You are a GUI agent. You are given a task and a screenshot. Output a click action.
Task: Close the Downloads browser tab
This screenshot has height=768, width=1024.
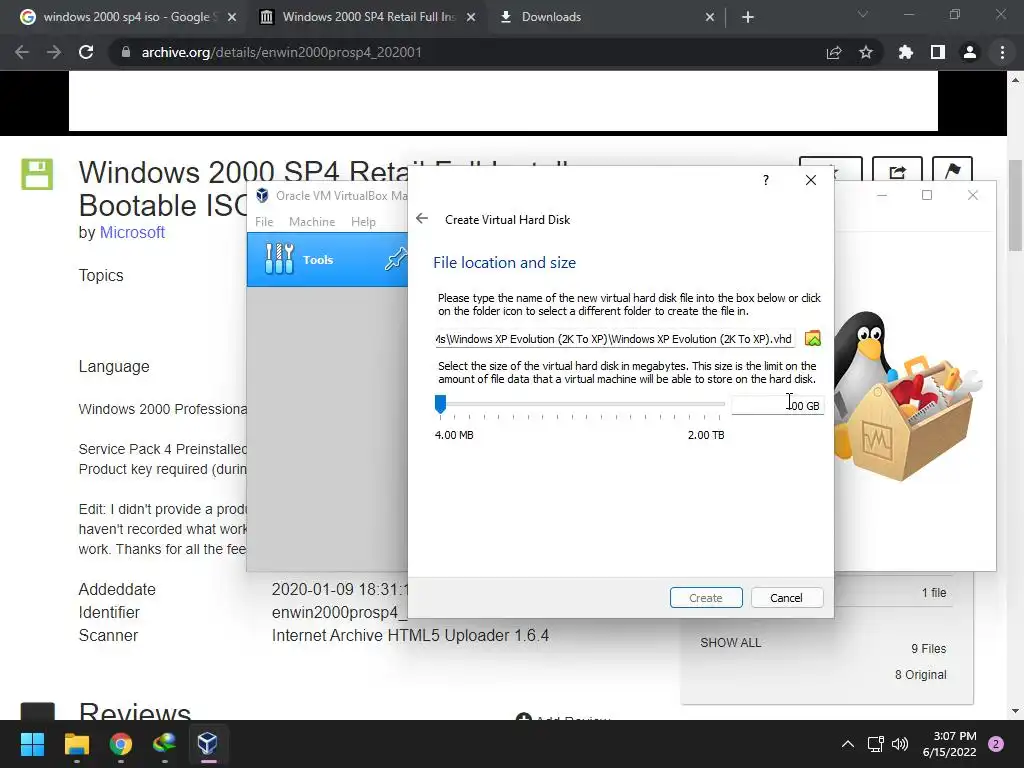[x=710, y=17]
